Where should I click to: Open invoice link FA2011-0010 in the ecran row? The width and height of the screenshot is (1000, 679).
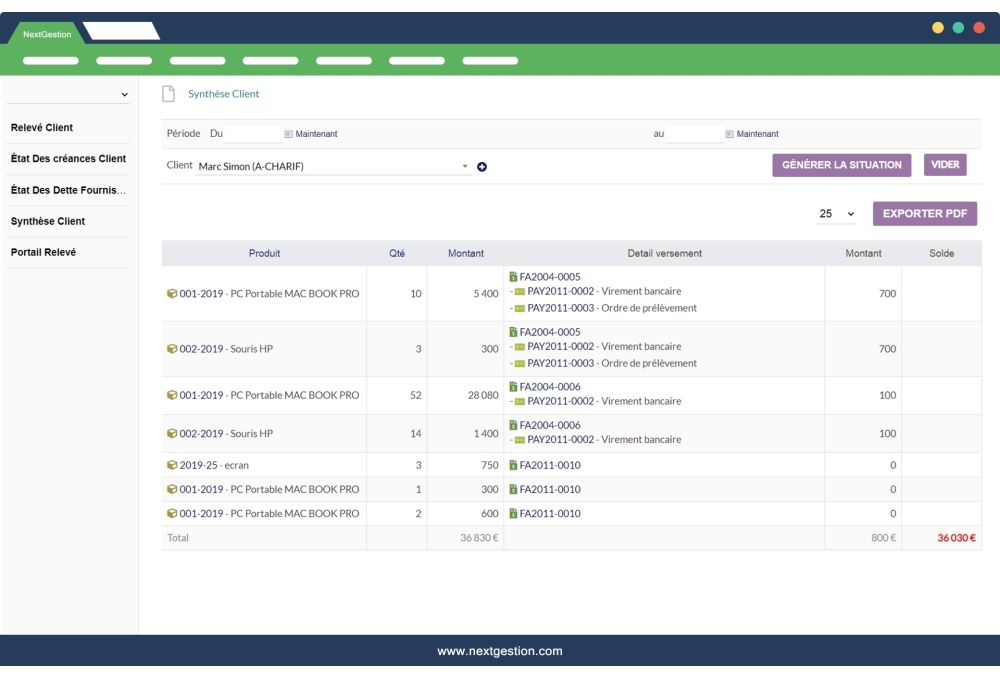(x=549, y=464)
